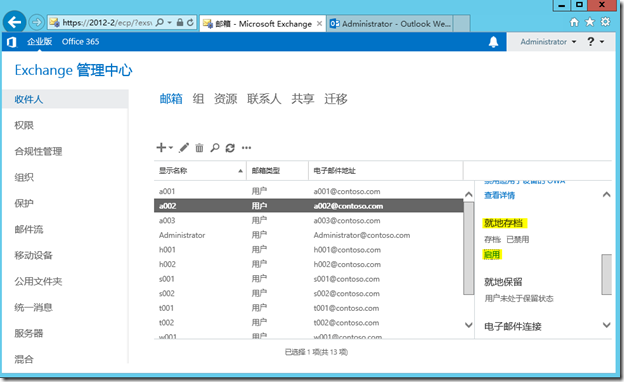Search mailboxes with magnifier icon

tap(215, 148)
